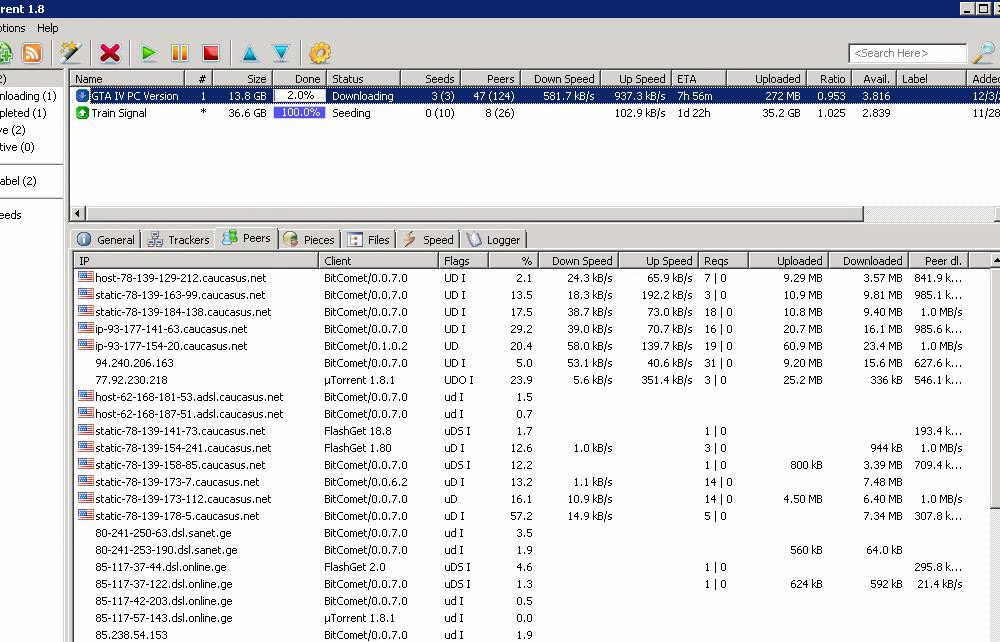Pause the torrent using the pause icon
The width and height of the screenshot is (1000, 642).
180,53
